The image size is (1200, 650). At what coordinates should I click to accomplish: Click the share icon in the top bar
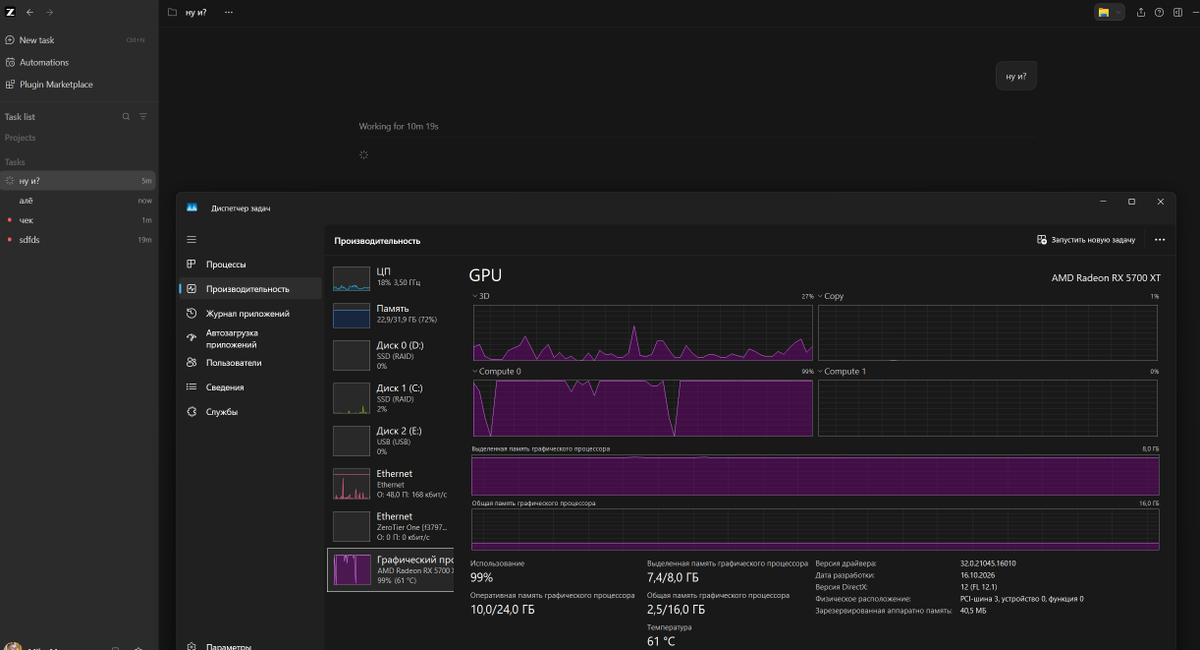click(x=1141, y=12)
